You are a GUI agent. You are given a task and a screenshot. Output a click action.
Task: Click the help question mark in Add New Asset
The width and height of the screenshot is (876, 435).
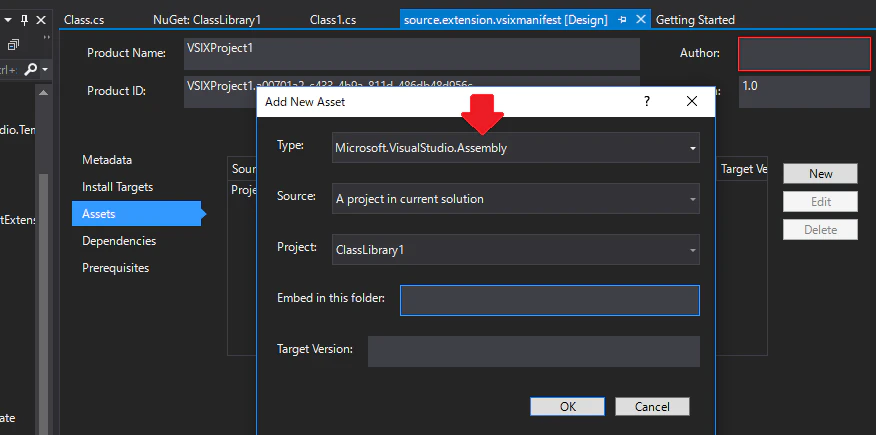(647, 102)
